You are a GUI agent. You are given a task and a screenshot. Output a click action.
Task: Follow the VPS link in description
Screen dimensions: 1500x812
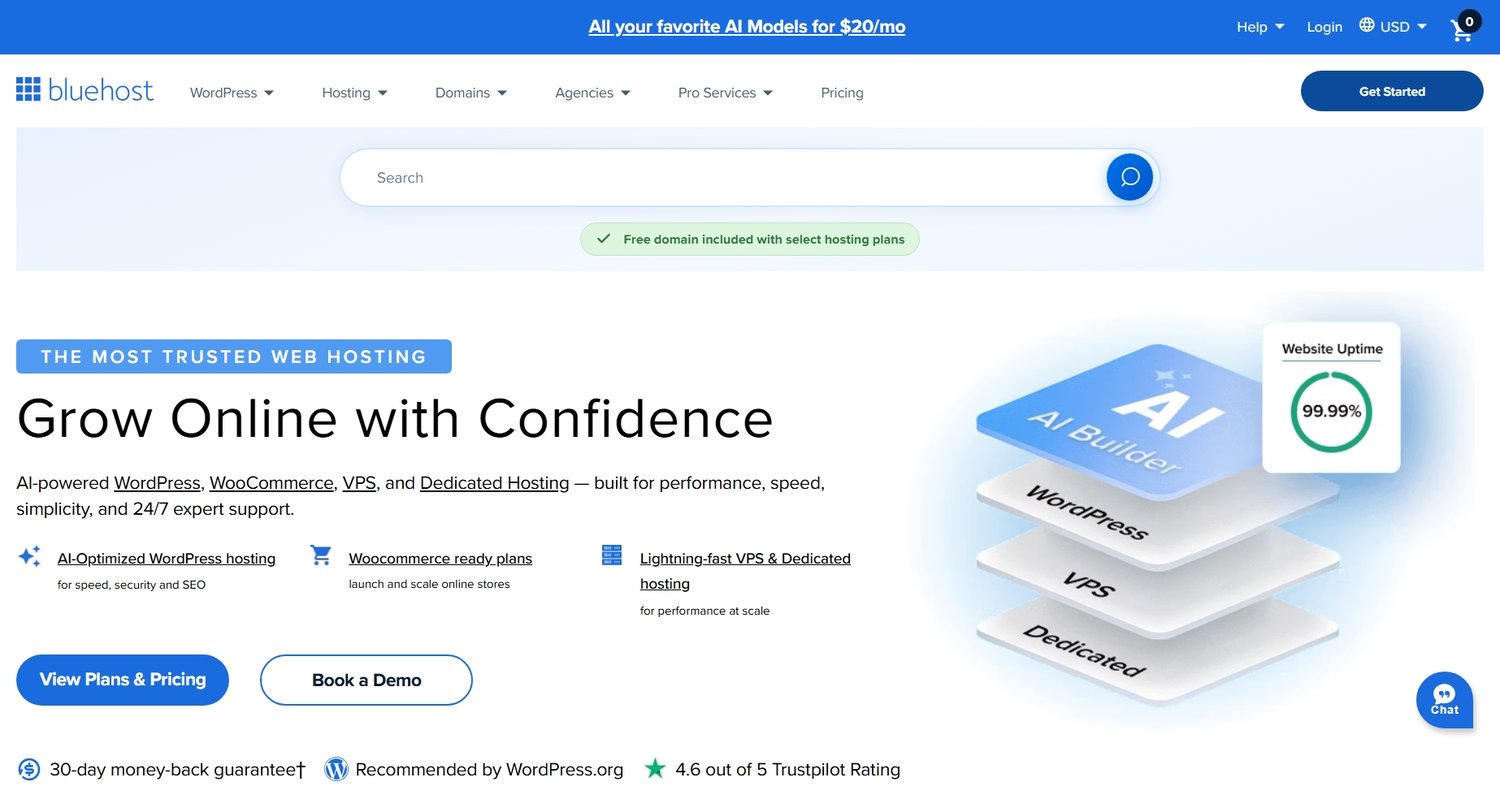(x=359, y=483)
